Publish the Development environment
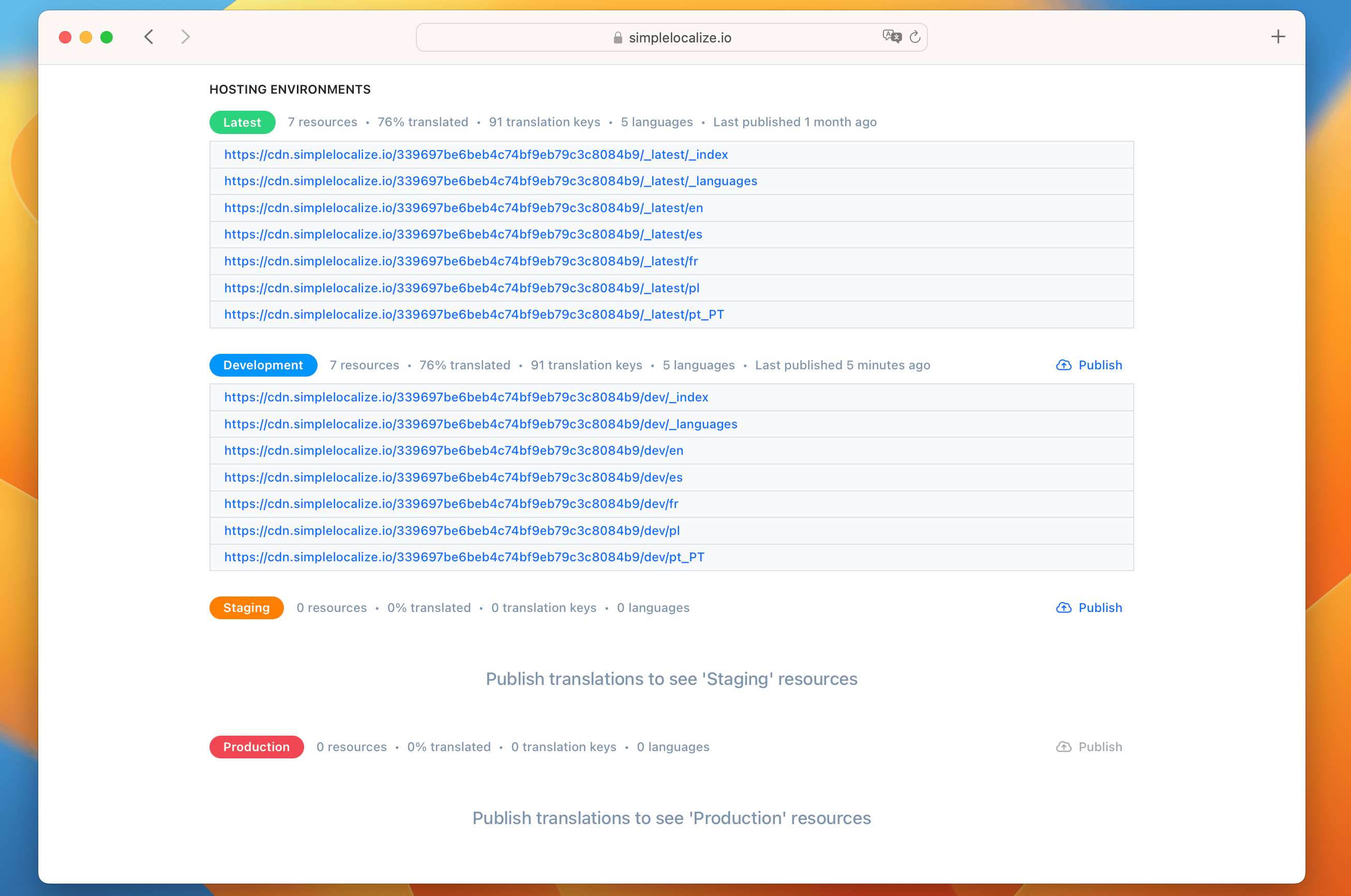The width and height of the screenshot is (1351, 896). tap(1089, 365)
